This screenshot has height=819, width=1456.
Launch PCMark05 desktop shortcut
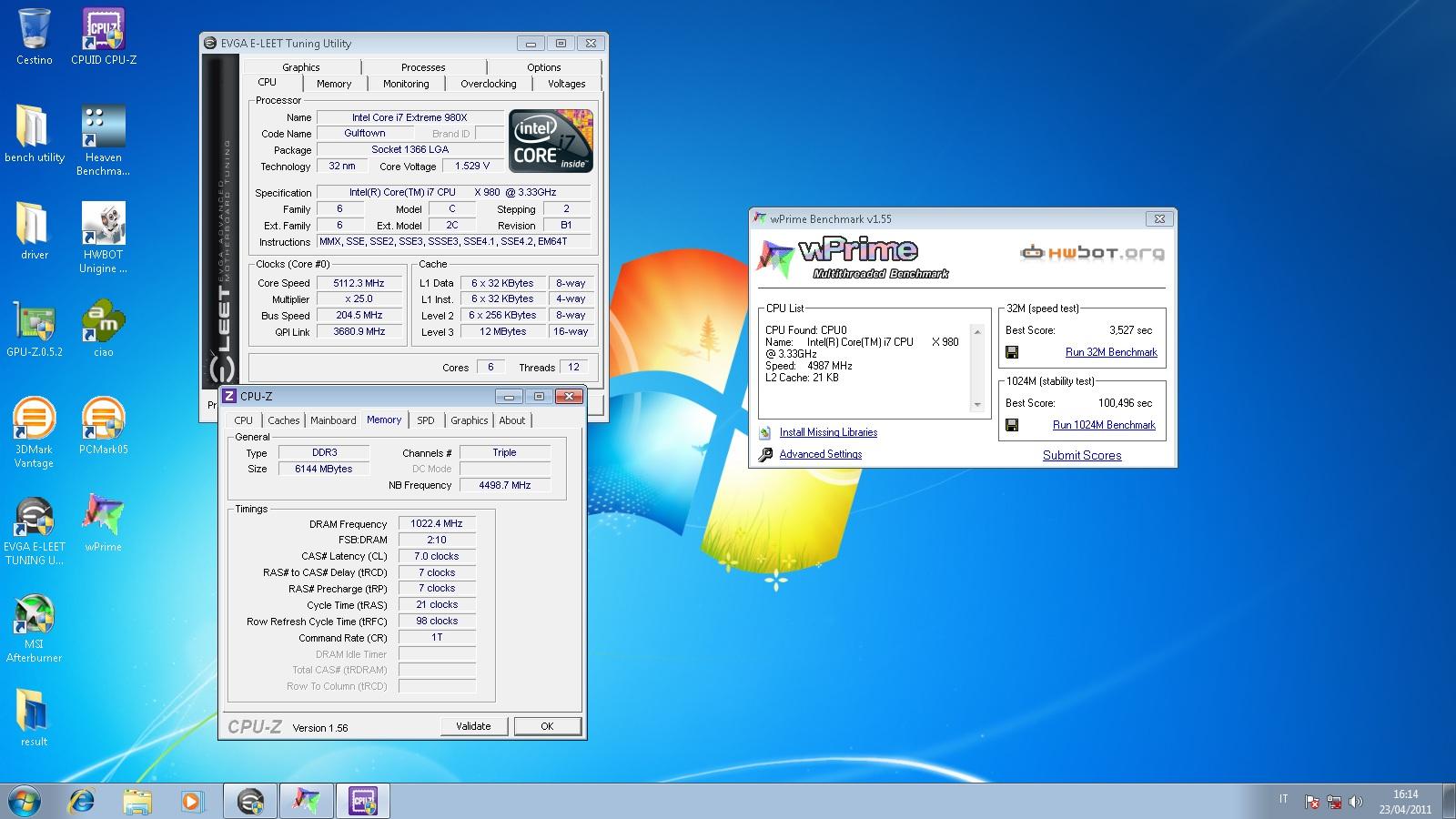point(104,426)
